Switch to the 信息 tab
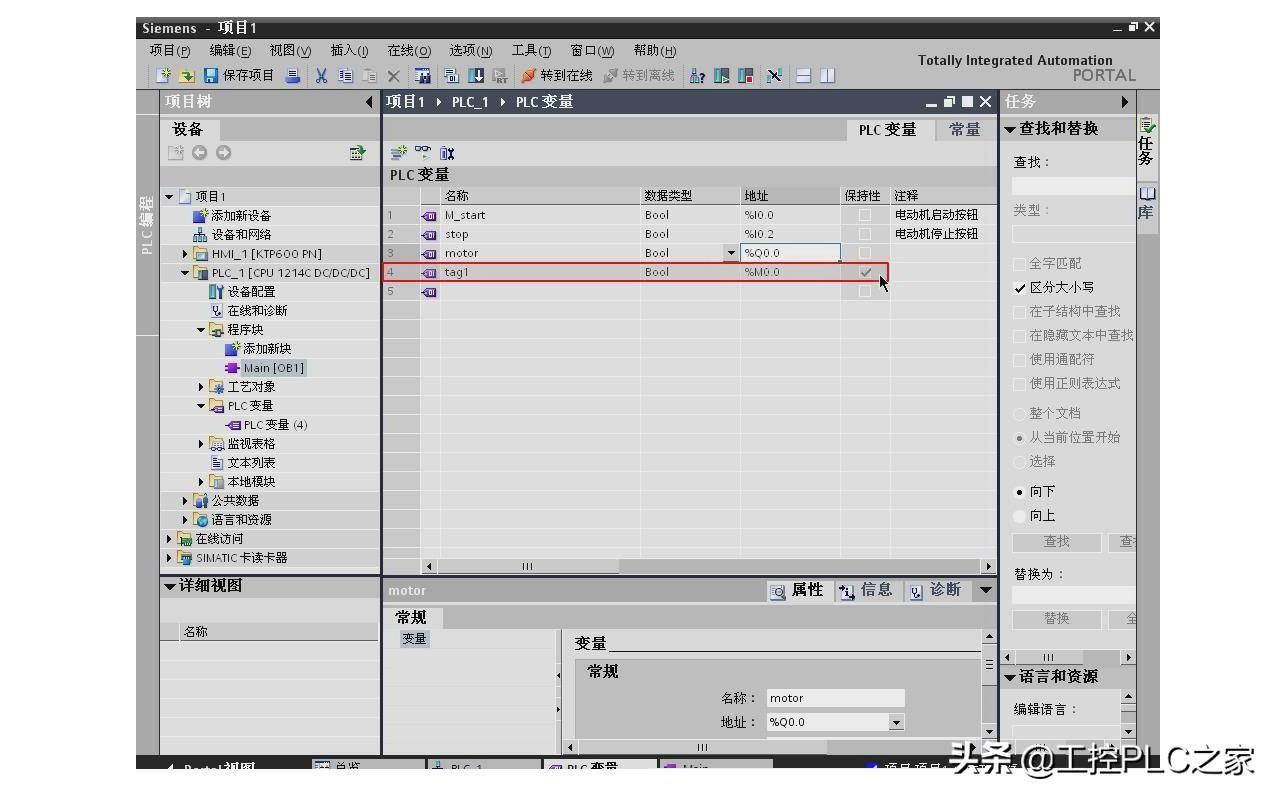The image size is (1280, 800). tap(866, 591)
